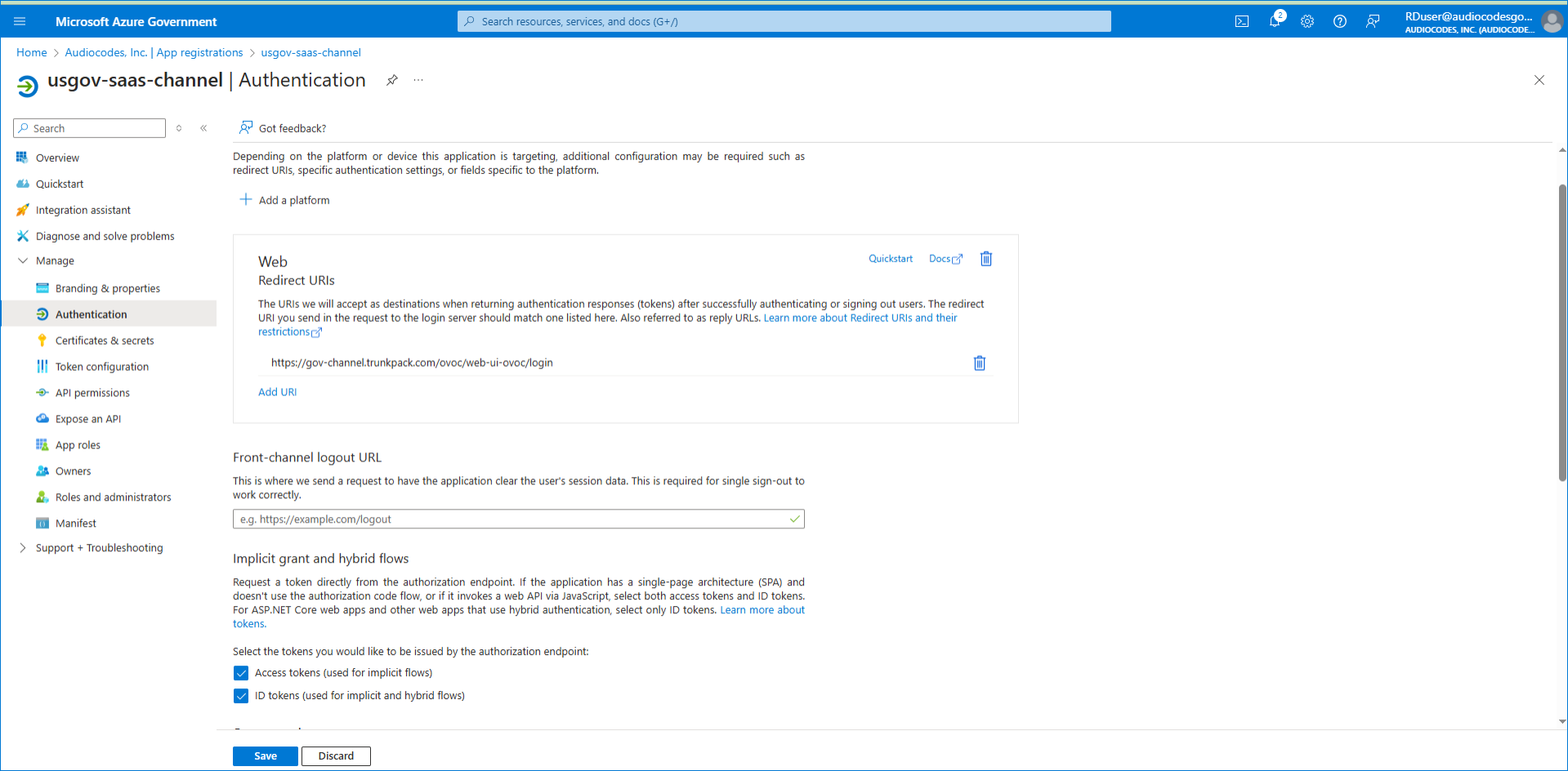Open the portal hamburger menu

(x=20, y=22)
